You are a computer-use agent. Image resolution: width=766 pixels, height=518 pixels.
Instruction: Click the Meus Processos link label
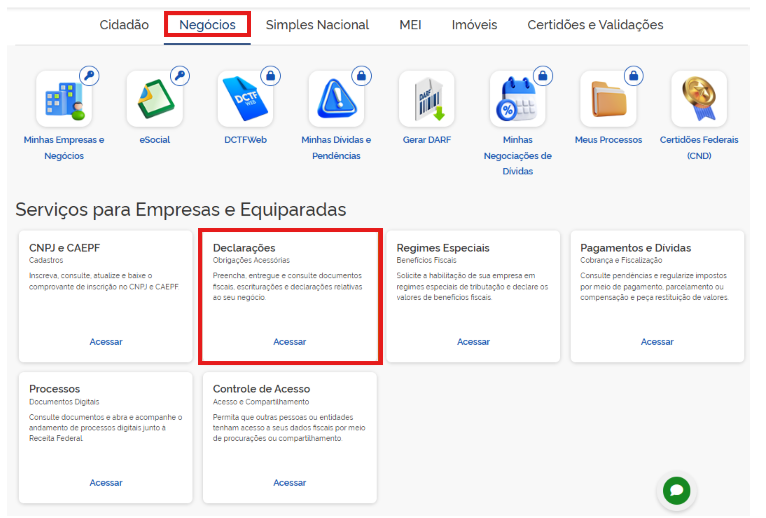(608, 140)
